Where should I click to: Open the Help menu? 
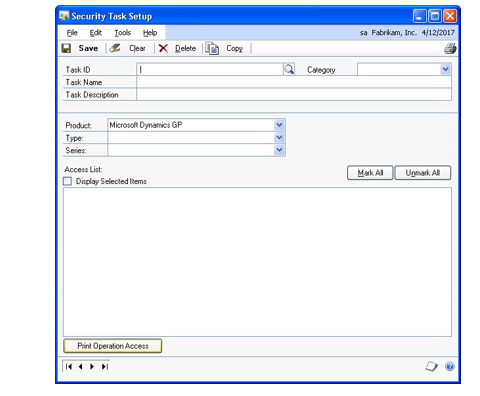tap(150, 33)
